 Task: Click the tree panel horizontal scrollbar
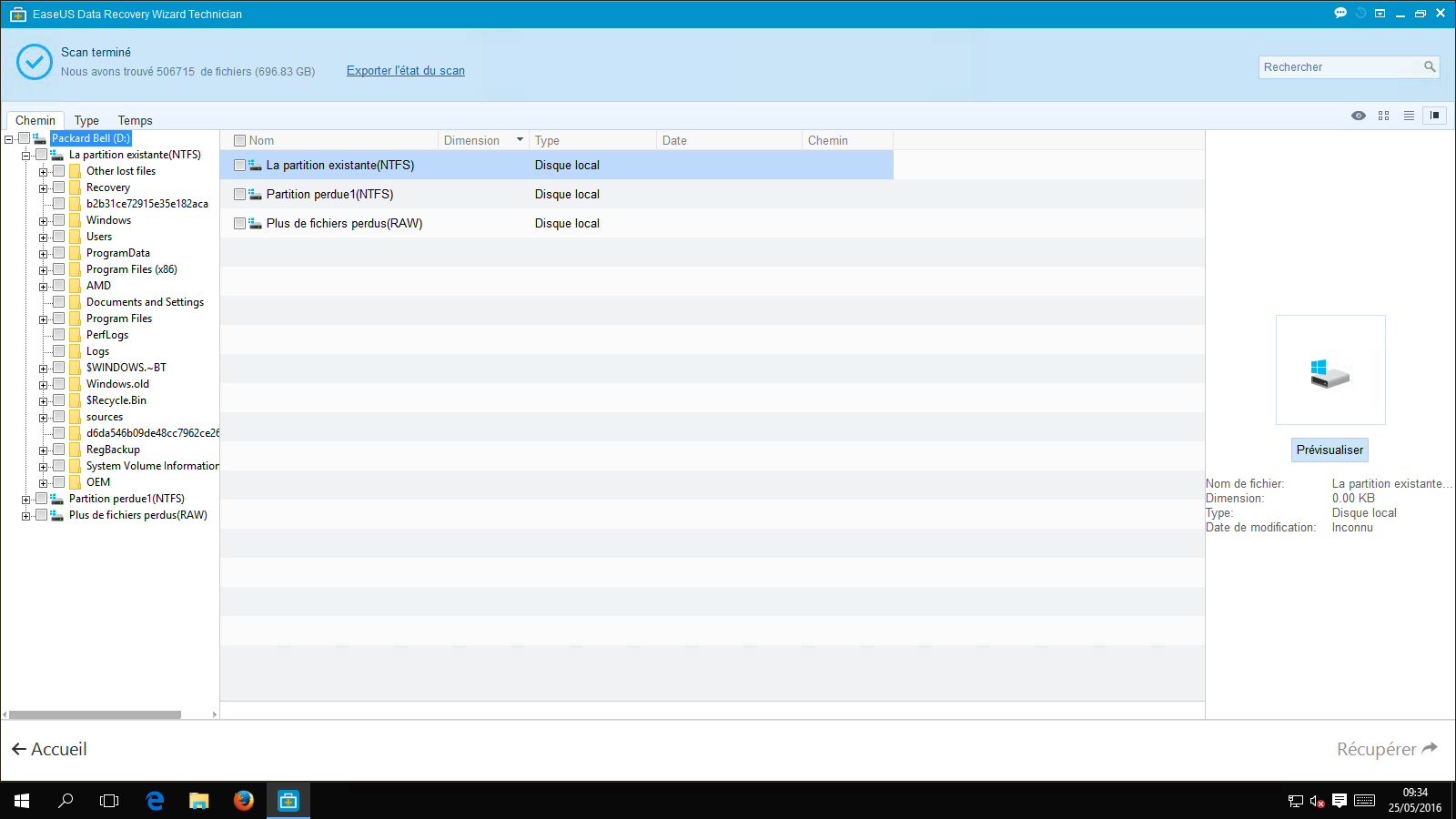click(x=95, y=714)
